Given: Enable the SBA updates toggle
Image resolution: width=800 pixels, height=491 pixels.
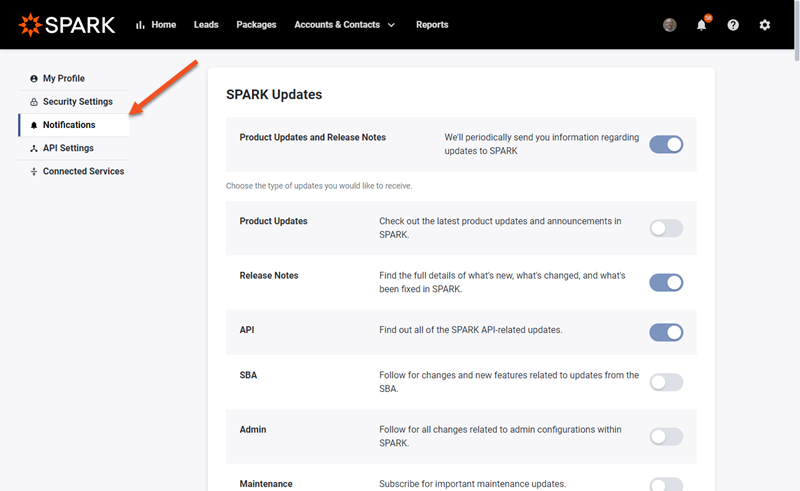Looking at the screenshot, I should [x=666, y=382].
